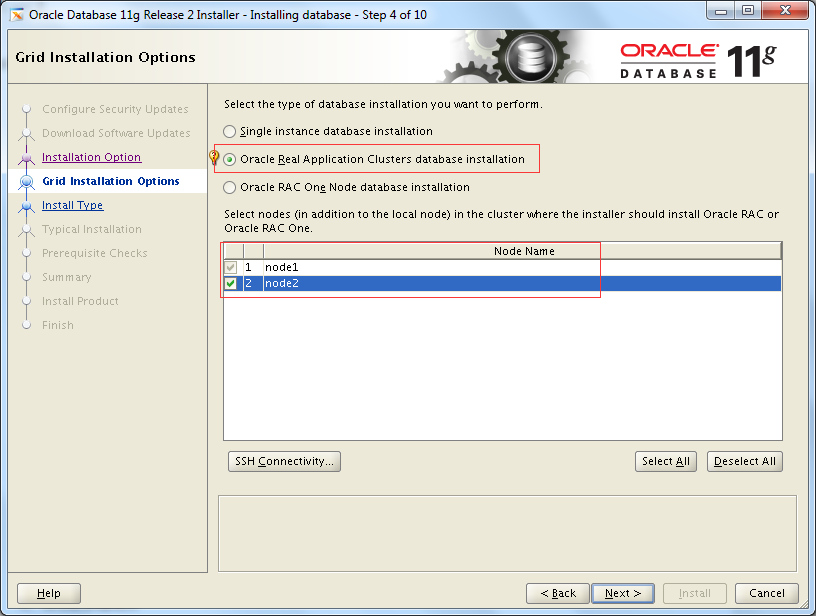This screenshot has width=816, height=616.
Task: Cancel the database installation
Action: click(767, 593)
